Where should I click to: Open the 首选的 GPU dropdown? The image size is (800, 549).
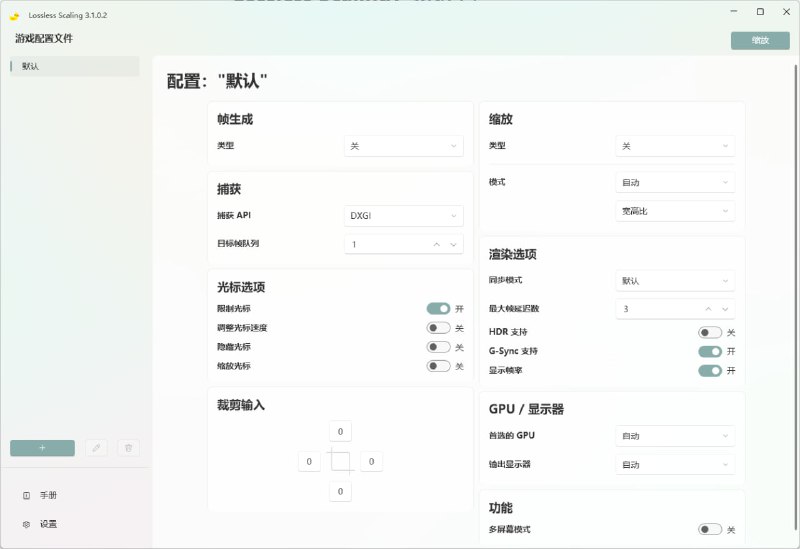675,436
